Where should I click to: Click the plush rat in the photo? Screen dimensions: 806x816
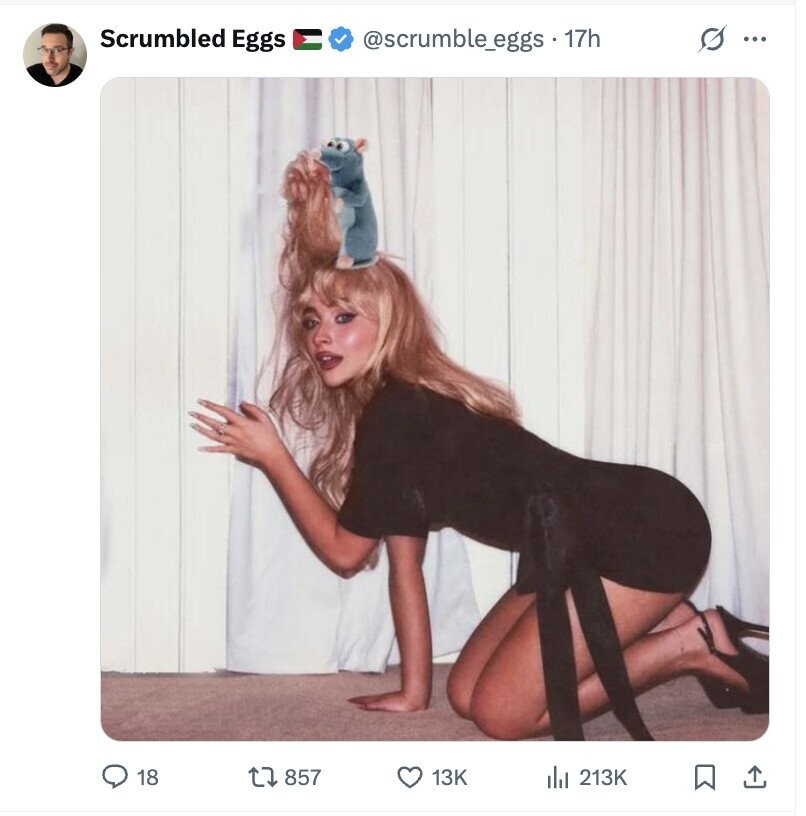349,202
